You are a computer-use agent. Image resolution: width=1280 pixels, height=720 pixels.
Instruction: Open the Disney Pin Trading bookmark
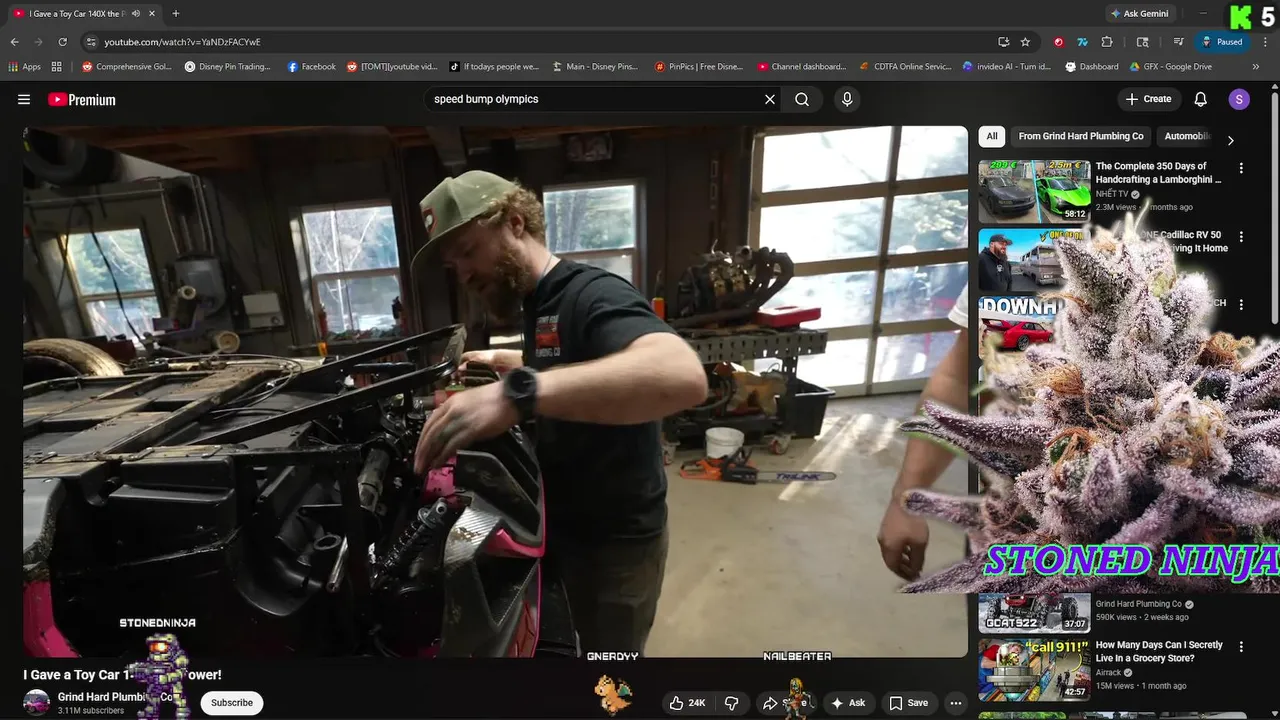pos(228,67)
